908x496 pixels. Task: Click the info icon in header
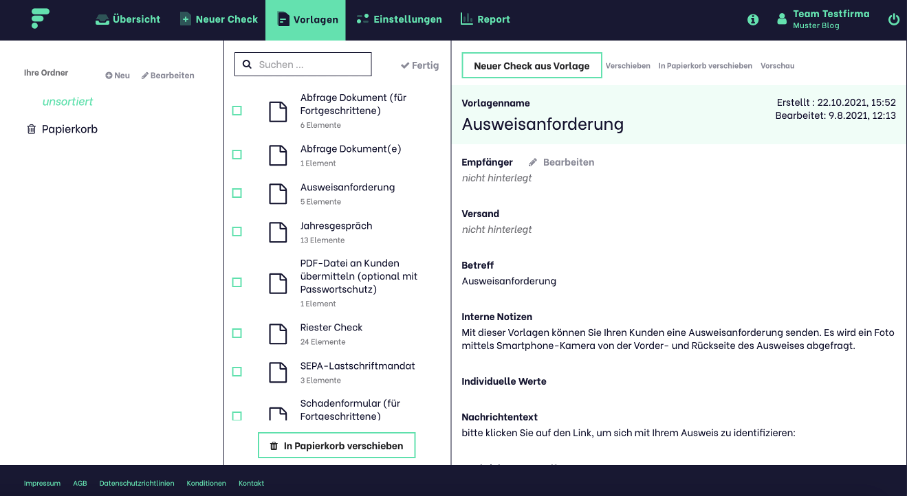point(753,19)
